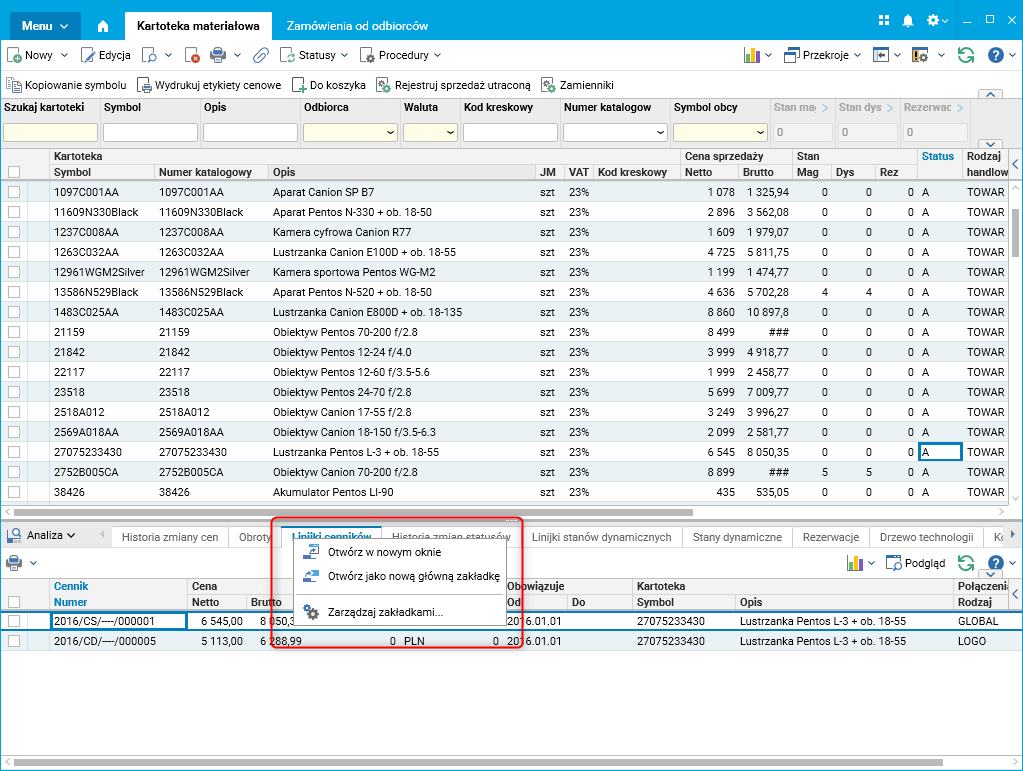Click the paperclip attachments icon
Screen dimensions: 1023x771
260,55
